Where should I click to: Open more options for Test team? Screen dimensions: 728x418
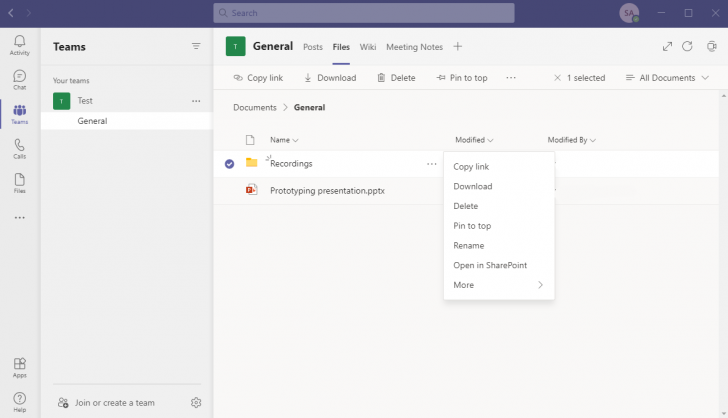pyautogui.click(x=196, y=101)
